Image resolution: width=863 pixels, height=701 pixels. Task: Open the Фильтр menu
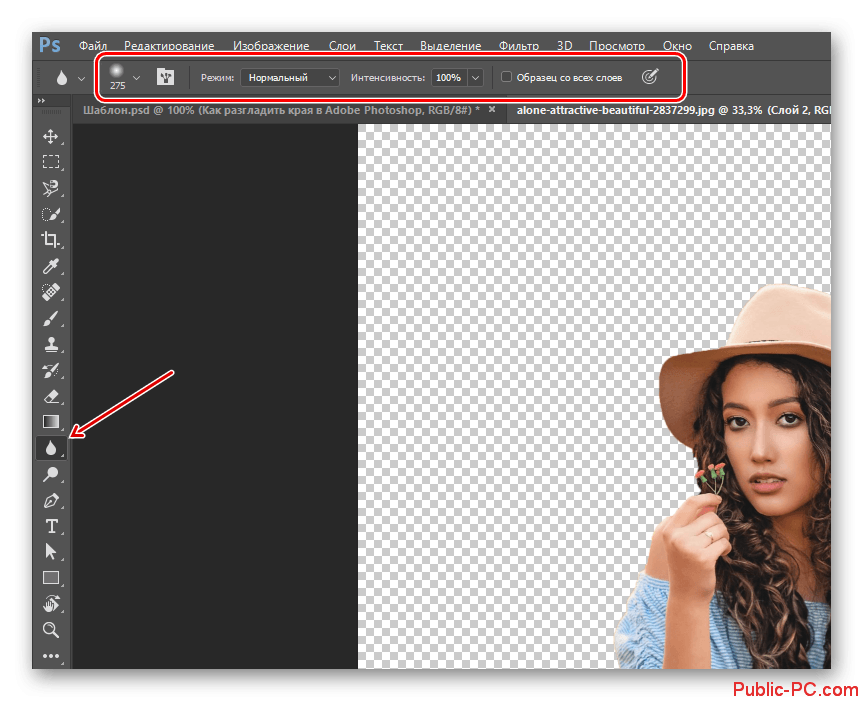[x=519, y=46]
